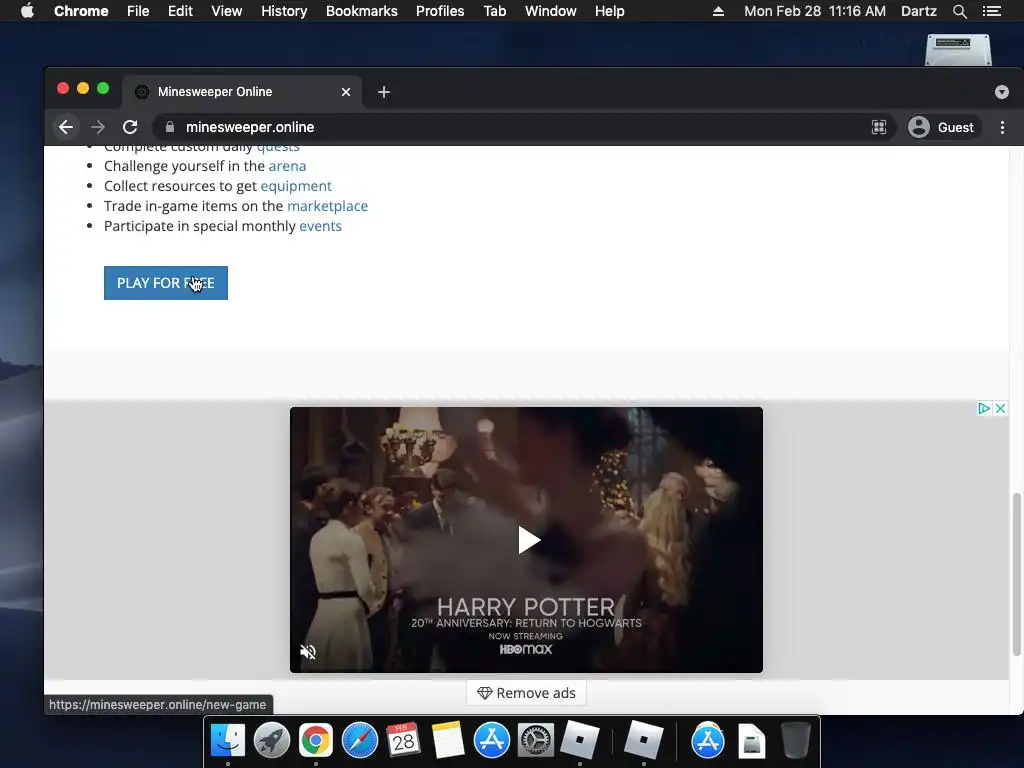Open System Preferences gear in dock
This screenshot has height=768, width=1024.
tap(536, 741)
